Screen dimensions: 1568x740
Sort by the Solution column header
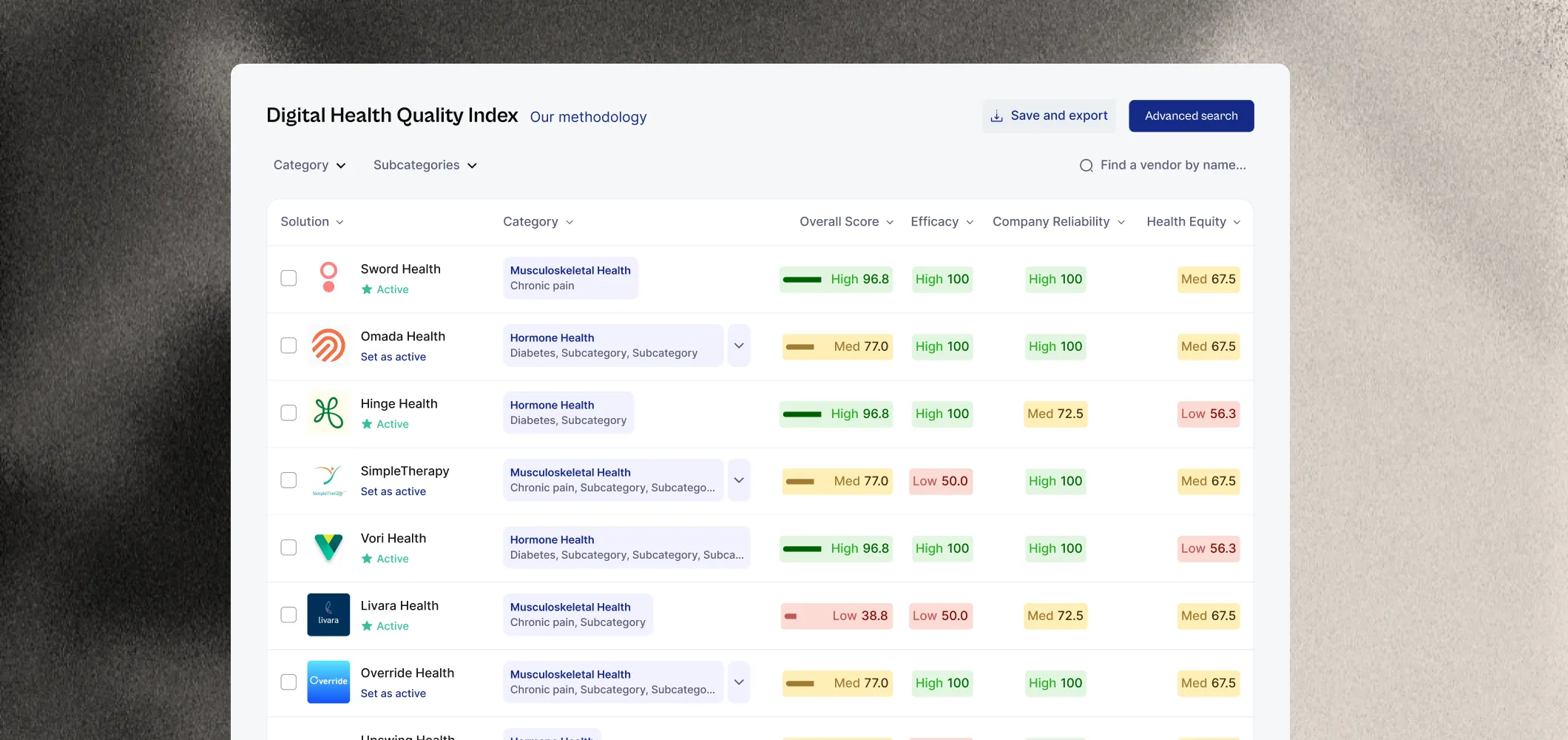312,222
